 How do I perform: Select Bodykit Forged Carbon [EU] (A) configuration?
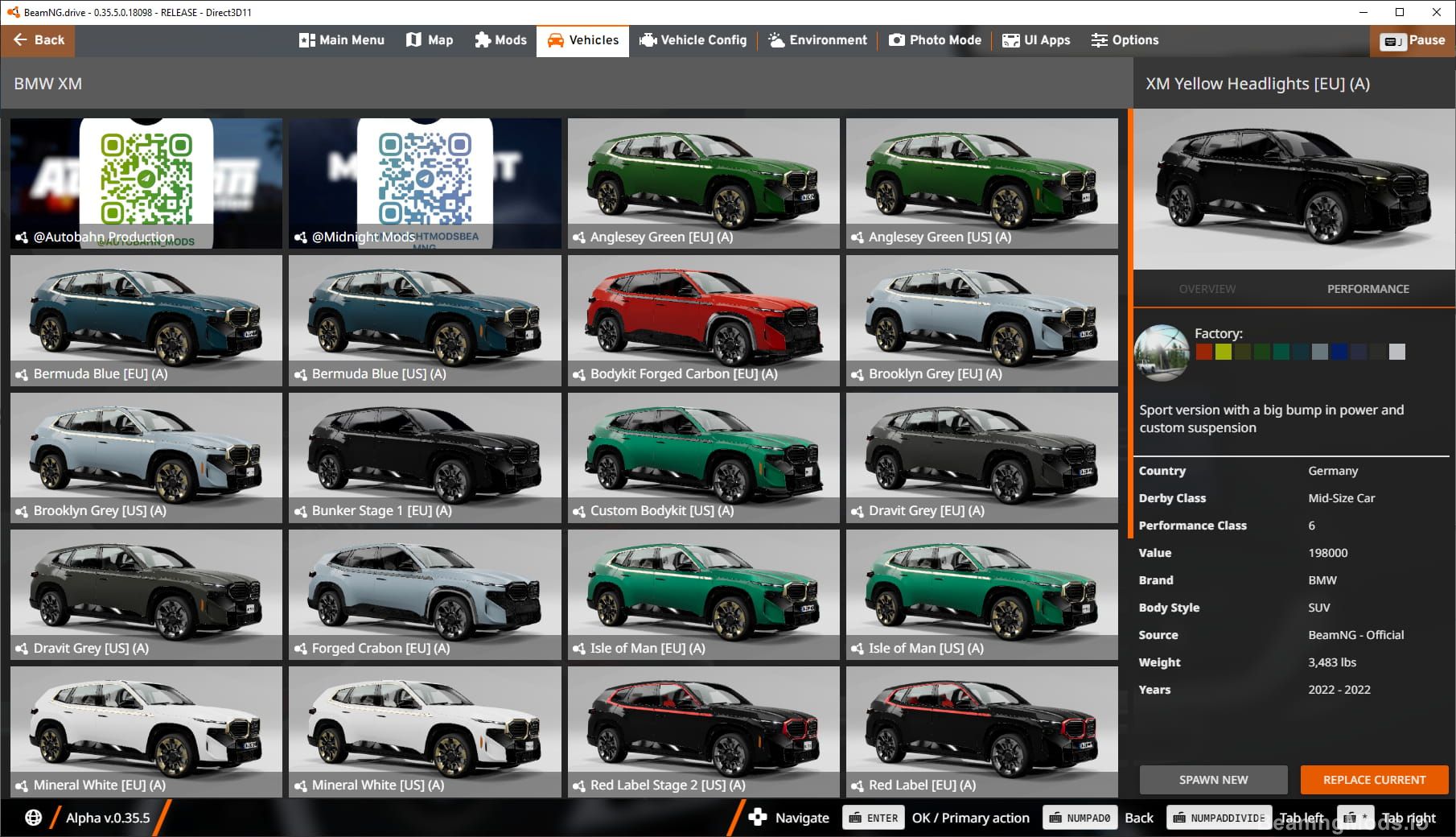[x=703, y=320]
